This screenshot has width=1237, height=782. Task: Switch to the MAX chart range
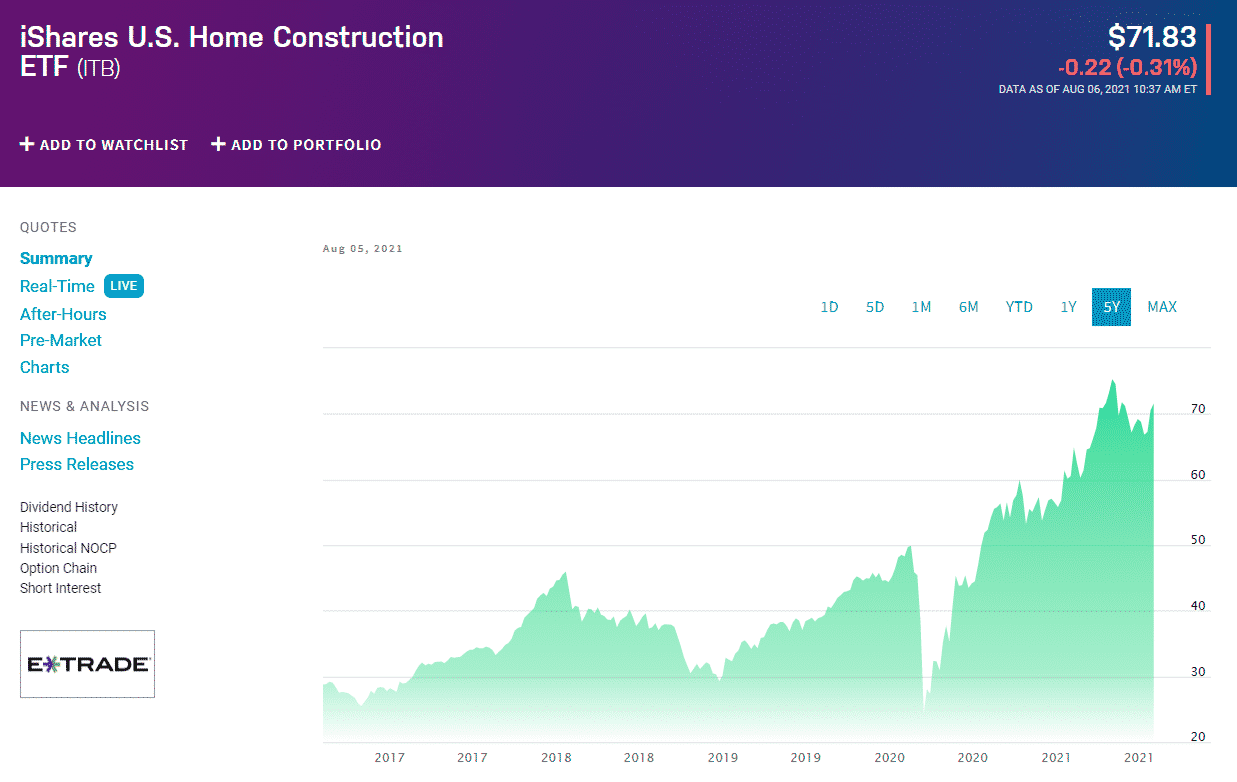coord(1162,307)
